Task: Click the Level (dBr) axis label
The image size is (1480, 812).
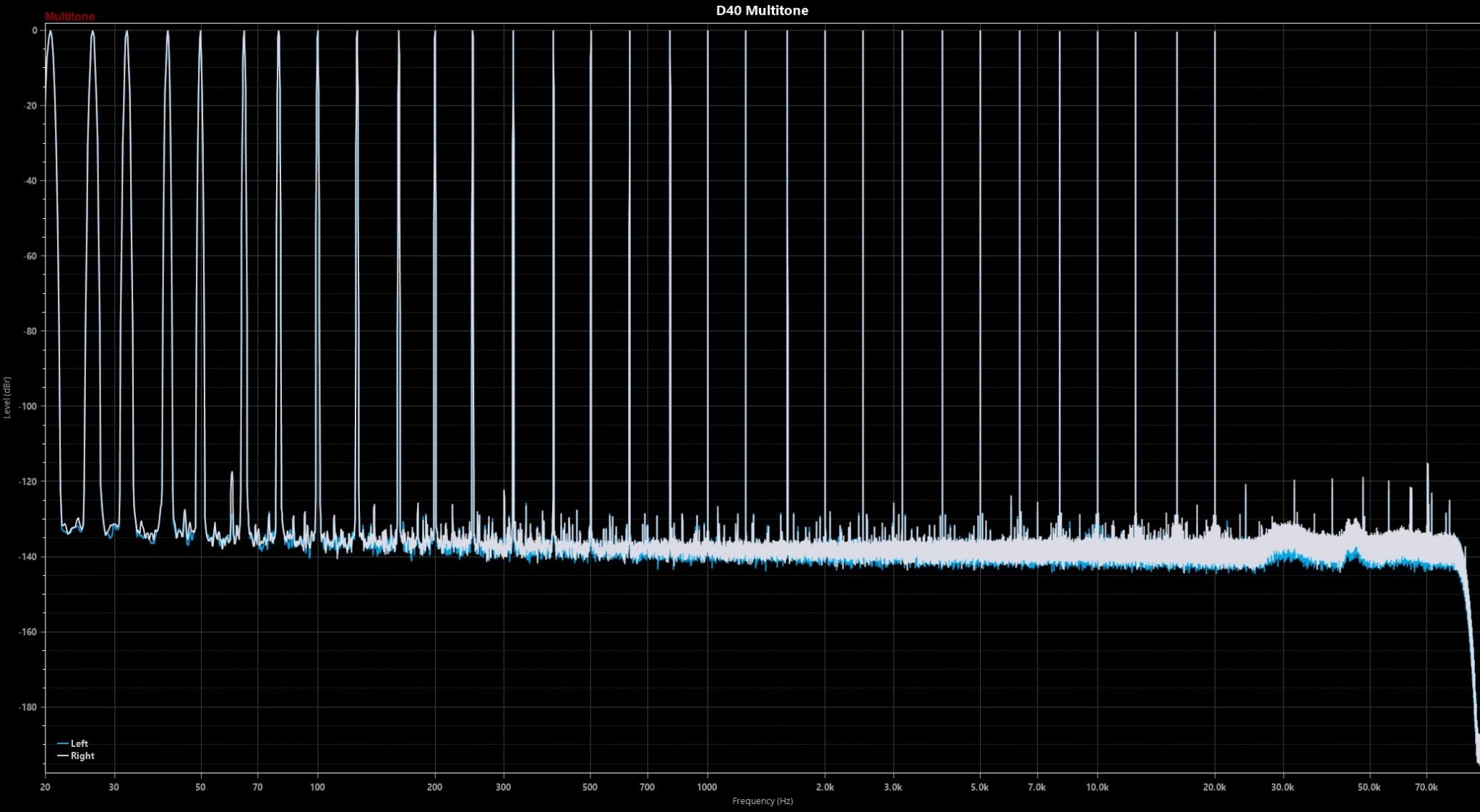Action: tap(7, 397)
